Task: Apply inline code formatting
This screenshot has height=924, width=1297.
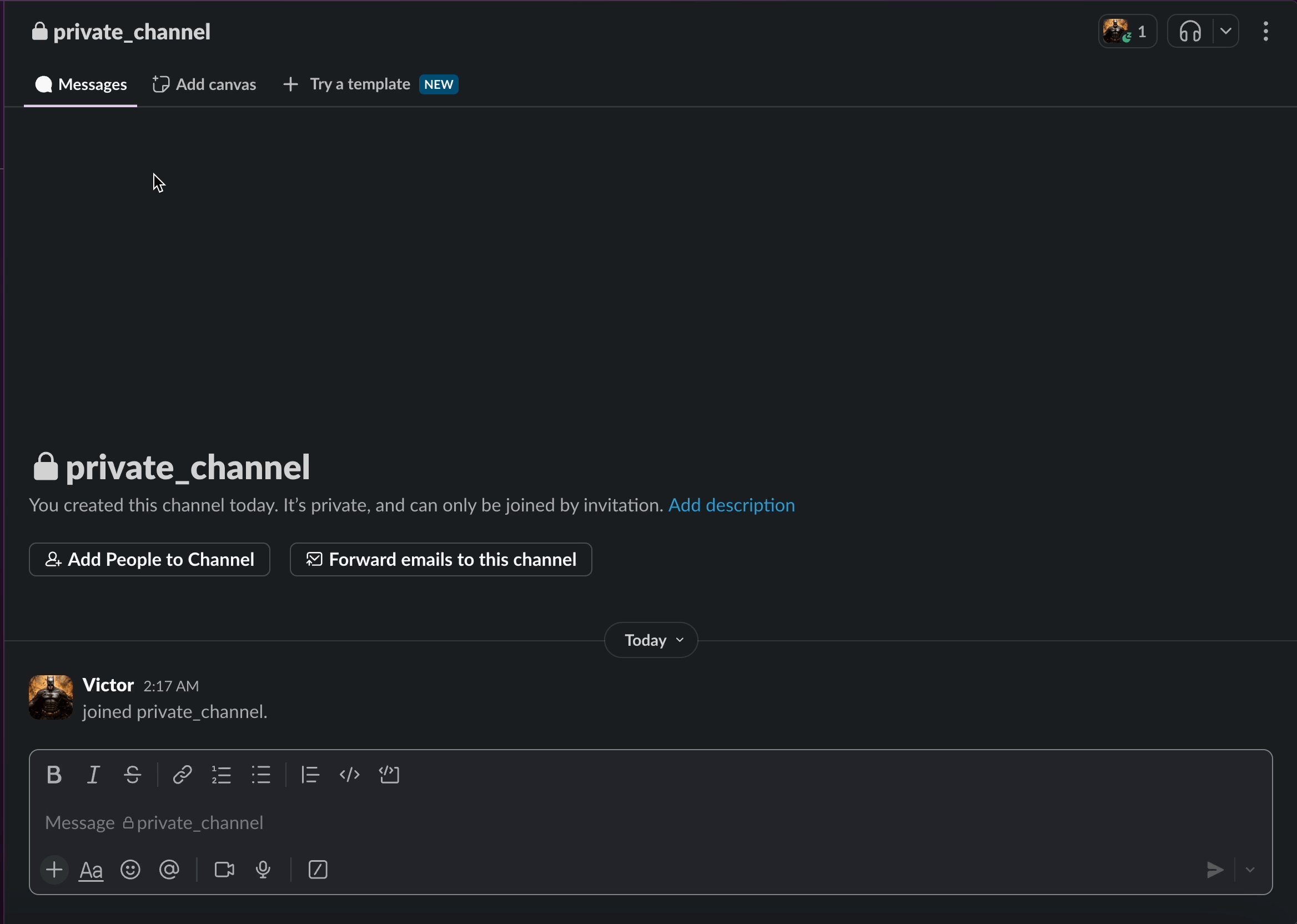Action: (349, 775)
